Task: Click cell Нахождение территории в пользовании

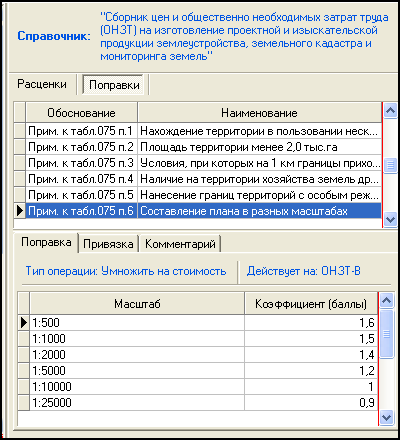Action: coord(259,131)
